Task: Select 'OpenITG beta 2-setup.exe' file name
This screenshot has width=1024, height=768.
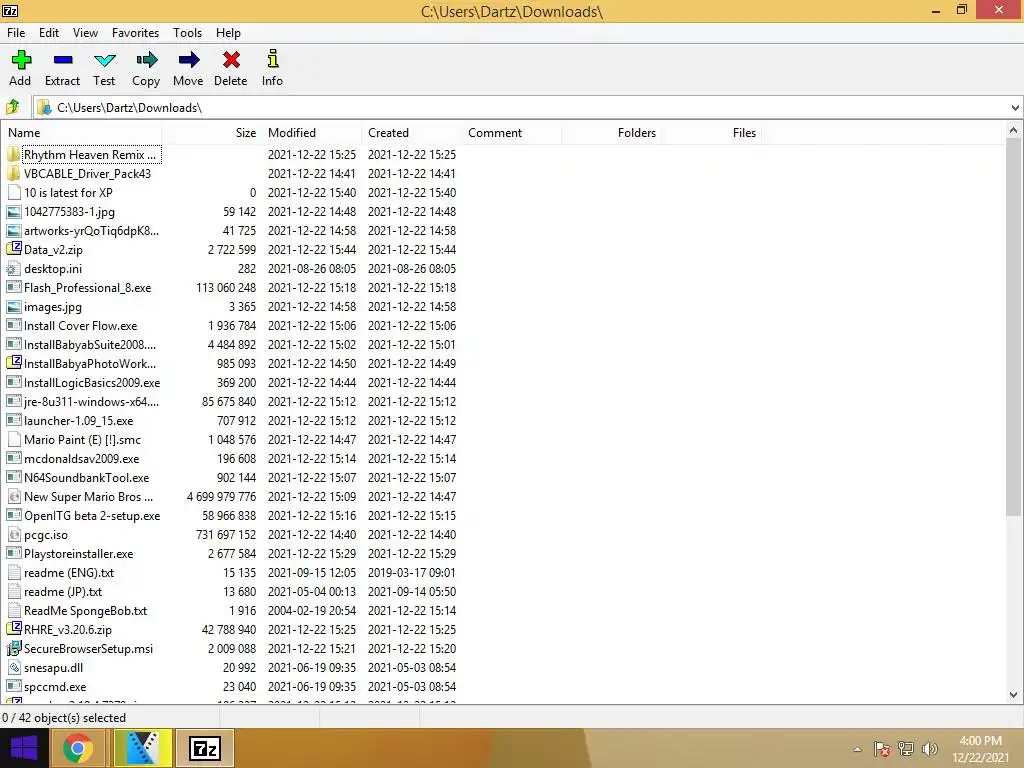Action: tap(92, 515)
